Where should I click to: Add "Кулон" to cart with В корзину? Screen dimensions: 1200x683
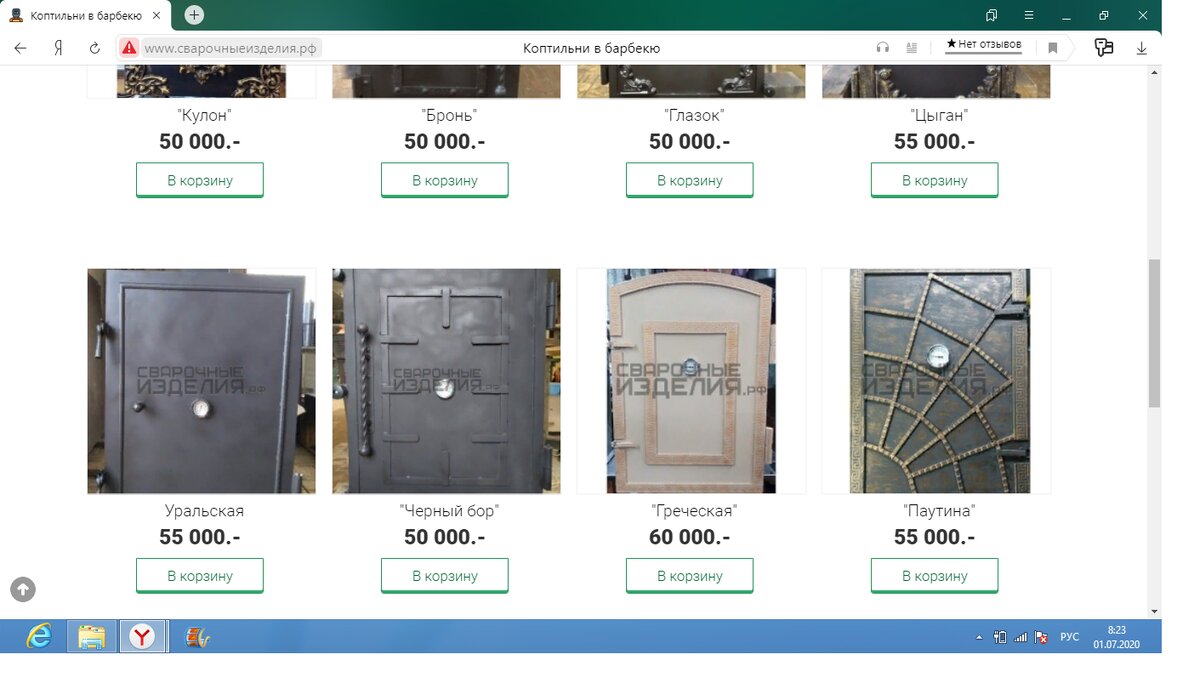200,180
